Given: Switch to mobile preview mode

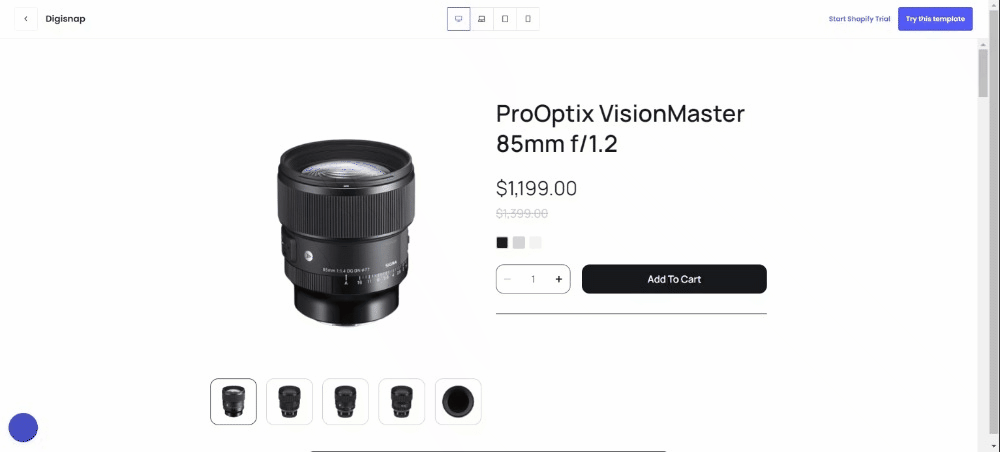Looking at the screenshot, I should [x=528, y=19].
